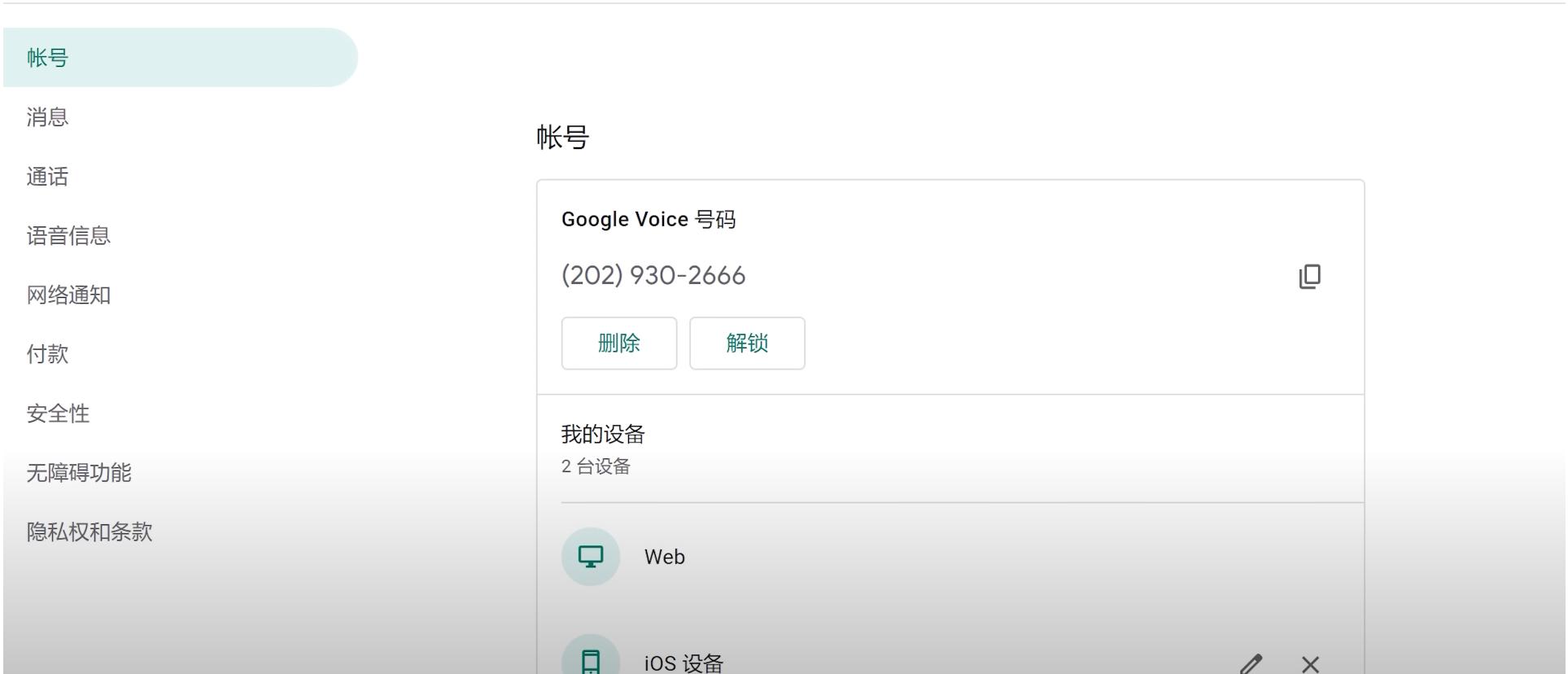
Task: Open 隐私权和条款 section
Action: pyautogui.click(x=90, y=532)
